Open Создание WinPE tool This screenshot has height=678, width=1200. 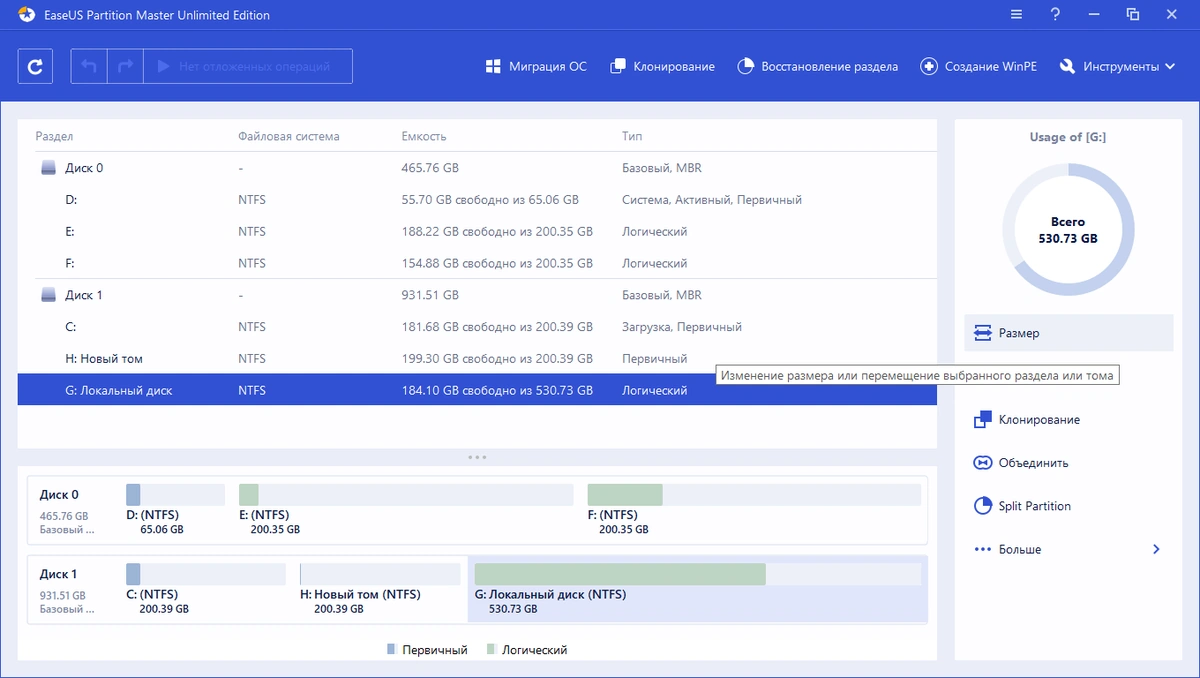pyautogui.click(x=978, y=67)
